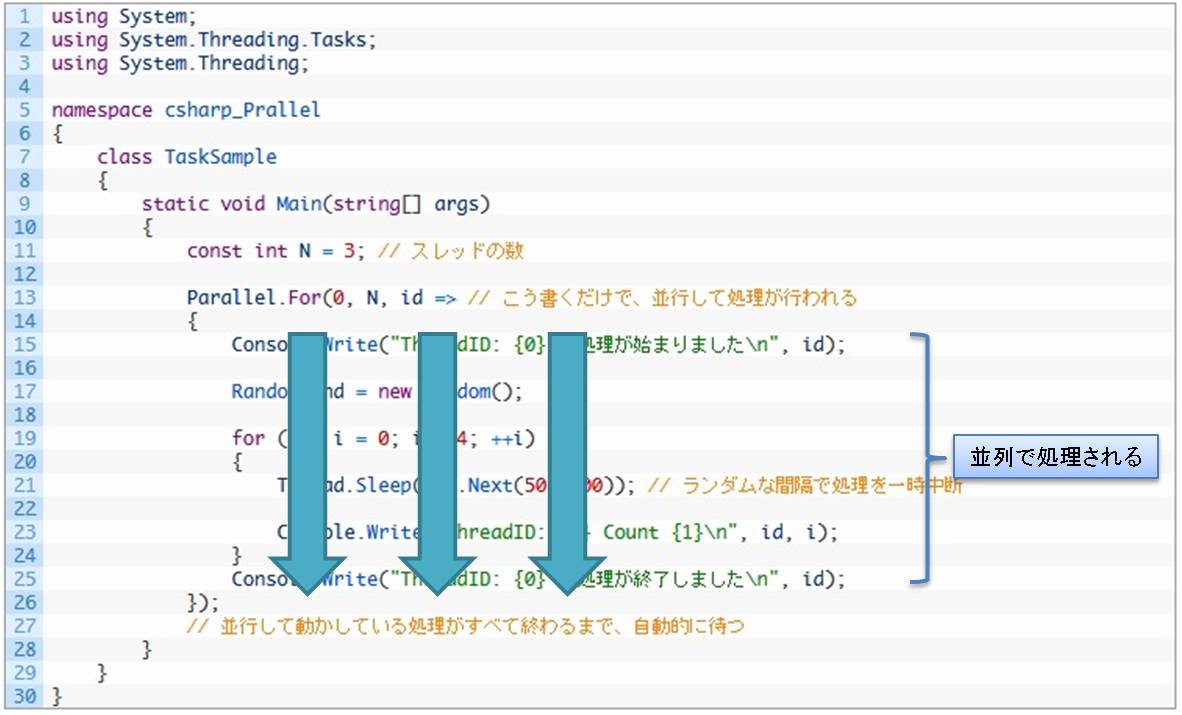Screen dimensions: 1182x715
Task: Select line number 13 in the gutter
Action: 24,297
